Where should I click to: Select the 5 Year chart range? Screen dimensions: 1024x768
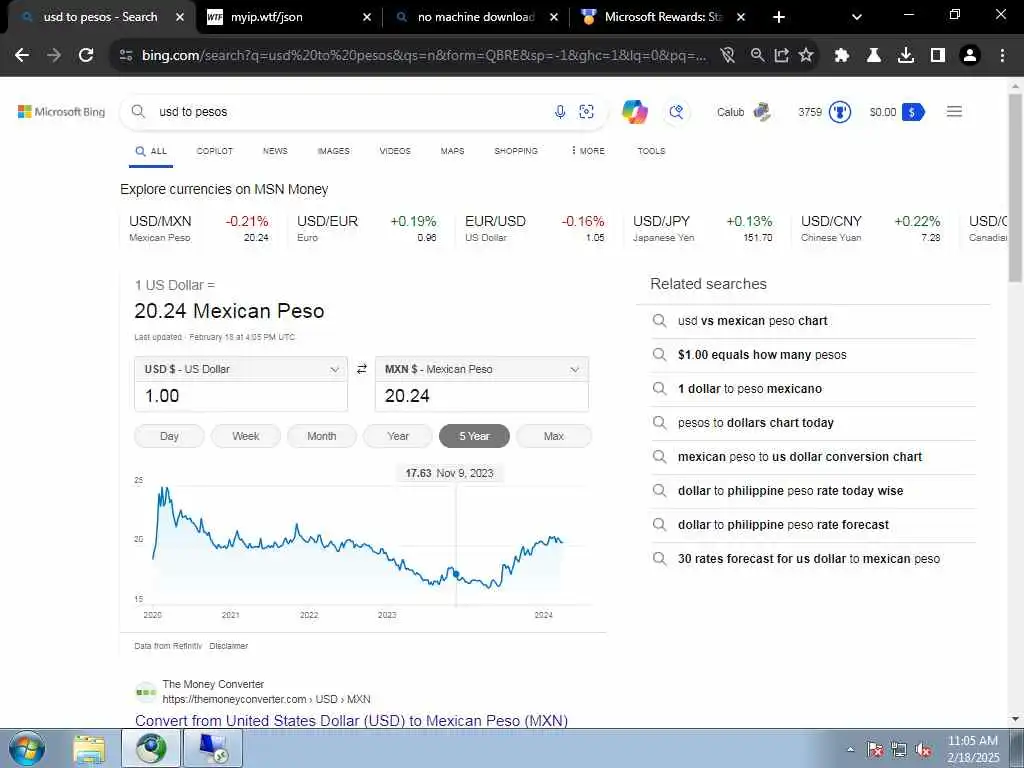[x=474, y=436]
